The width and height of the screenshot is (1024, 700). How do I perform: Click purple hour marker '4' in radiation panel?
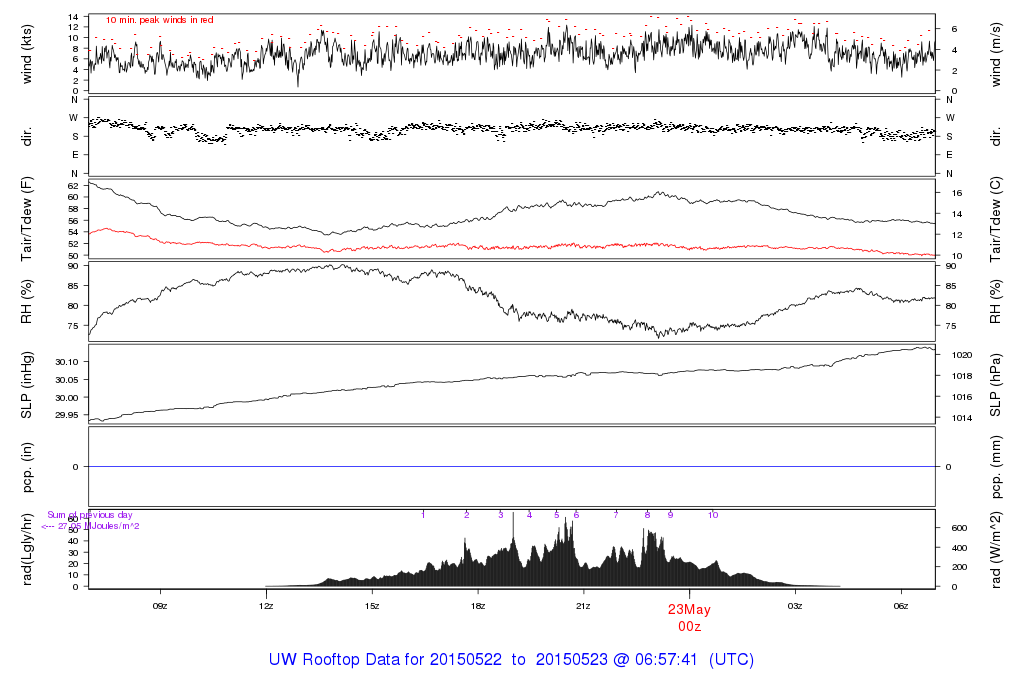530,515
